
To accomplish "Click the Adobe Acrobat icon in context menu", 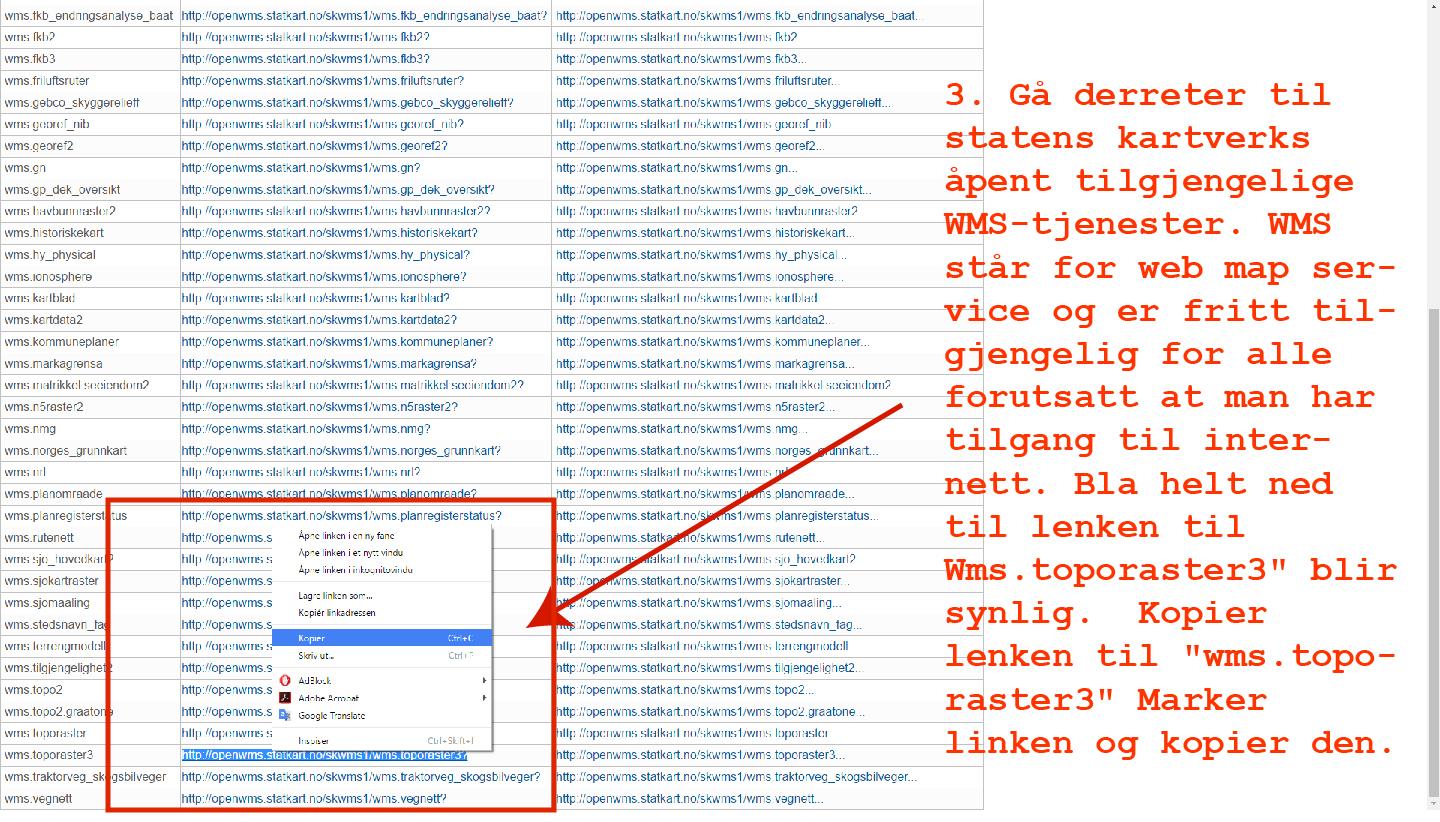I will (285, 698).
